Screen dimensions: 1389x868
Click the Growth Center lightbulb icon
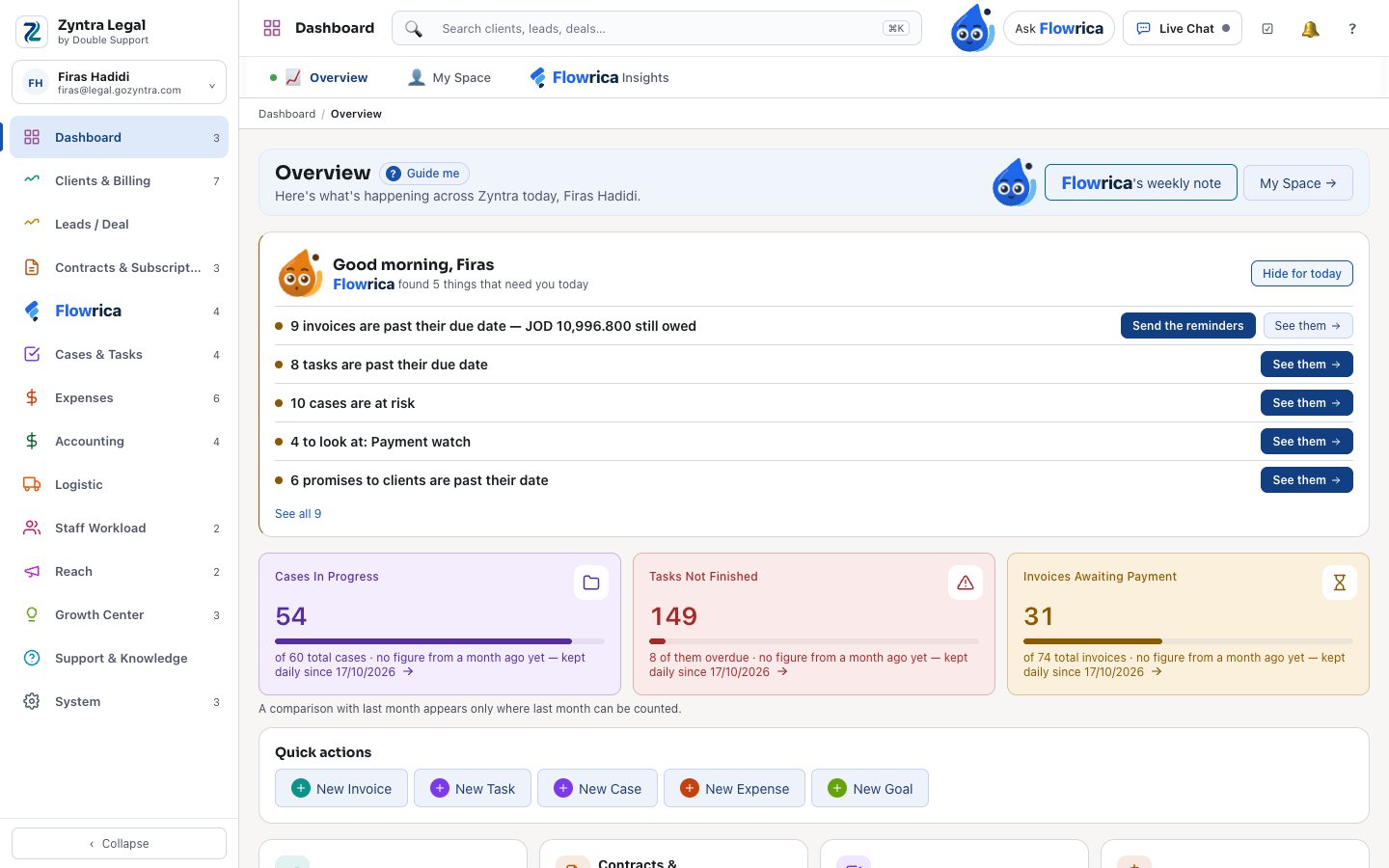32,614
